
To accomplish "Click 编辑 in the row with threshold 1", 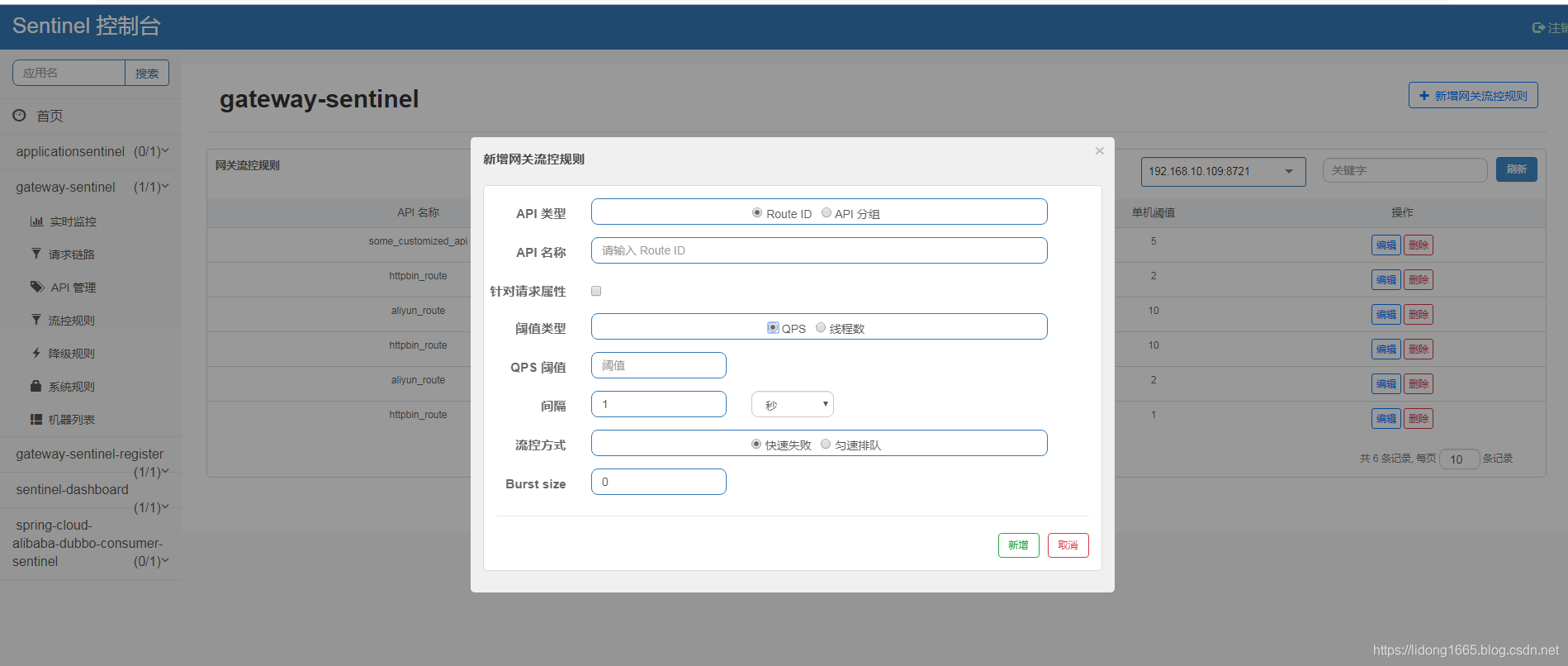I will click(x=1386, y=419).
